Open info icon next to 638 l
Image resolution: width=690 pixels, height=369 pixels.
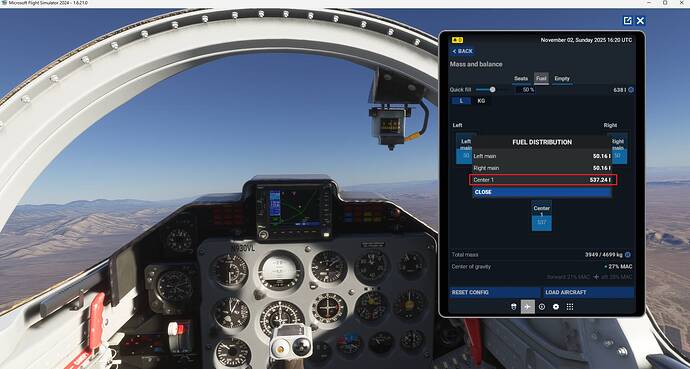click(631, 90)
